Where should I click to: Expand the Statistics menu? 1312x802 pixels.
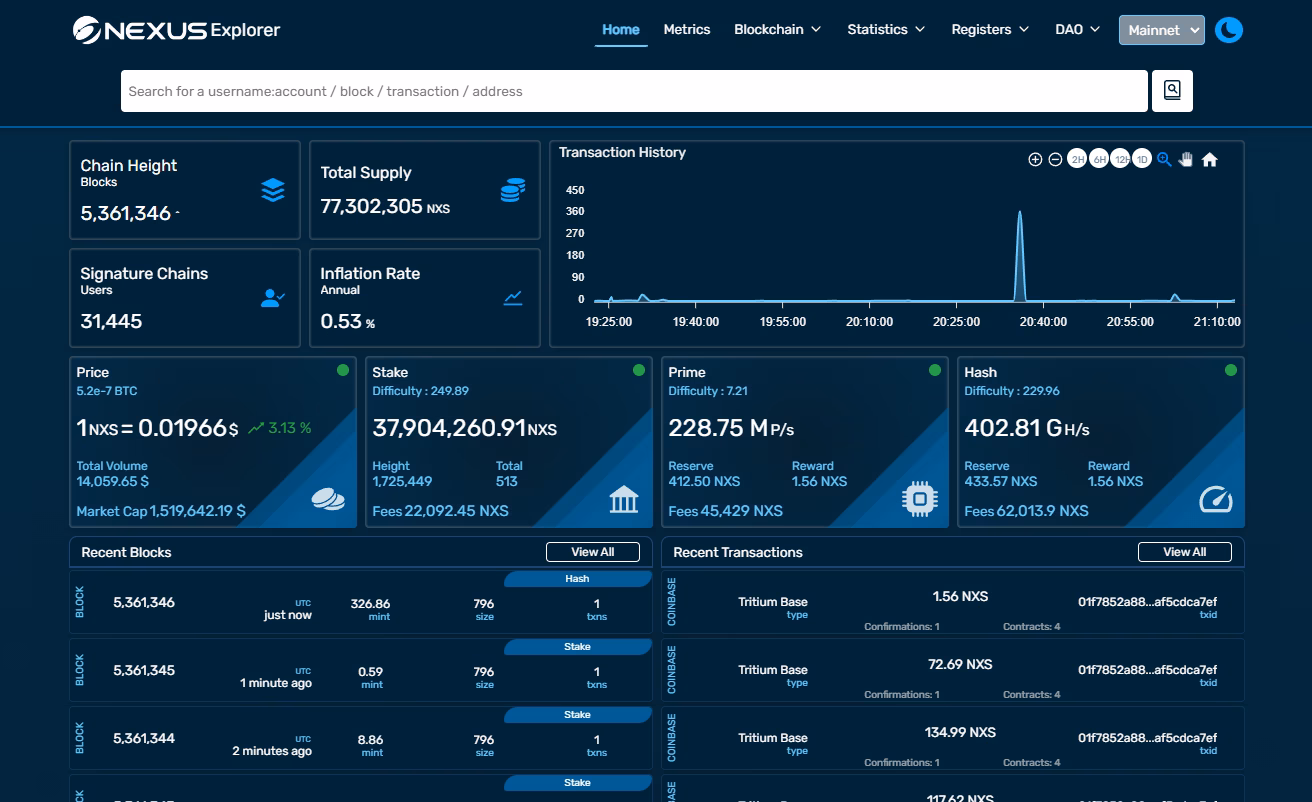click(886, 30)
